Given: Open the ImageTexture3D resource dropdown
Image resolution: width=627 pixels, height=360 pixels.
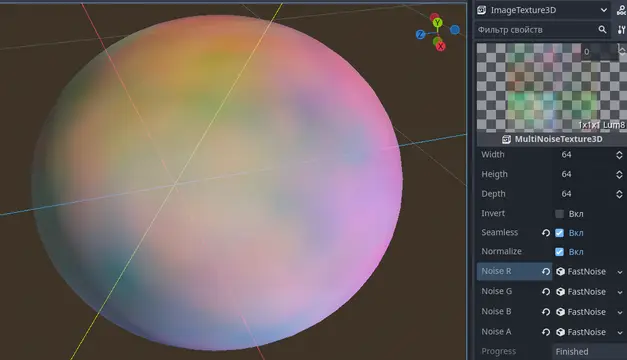Looking at the screenshot, I should 604,10.
